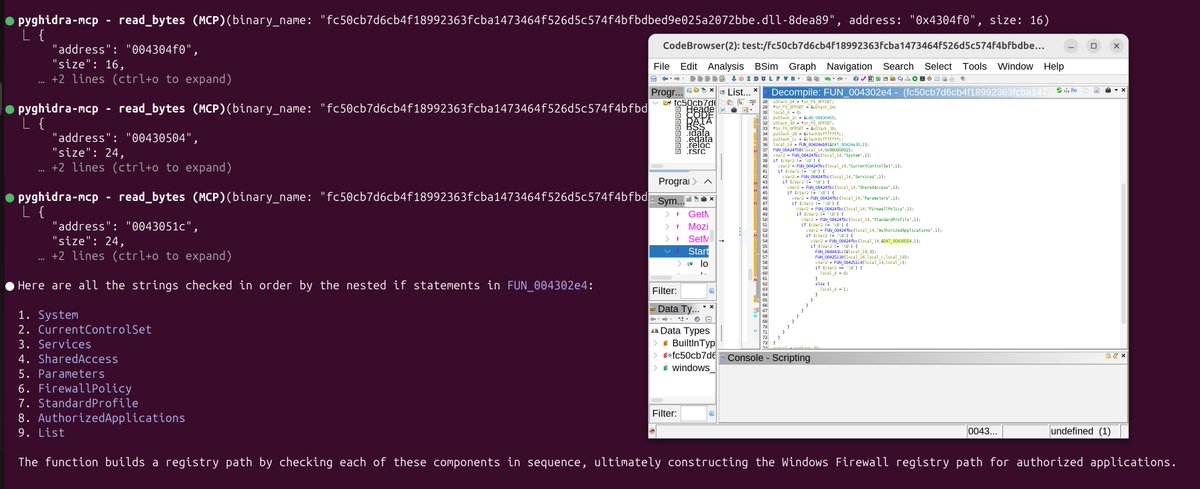The width and height of the screenshot is (1200, 489).
Task: Click the Data Type Manager filter field
Action: [694, 413]
